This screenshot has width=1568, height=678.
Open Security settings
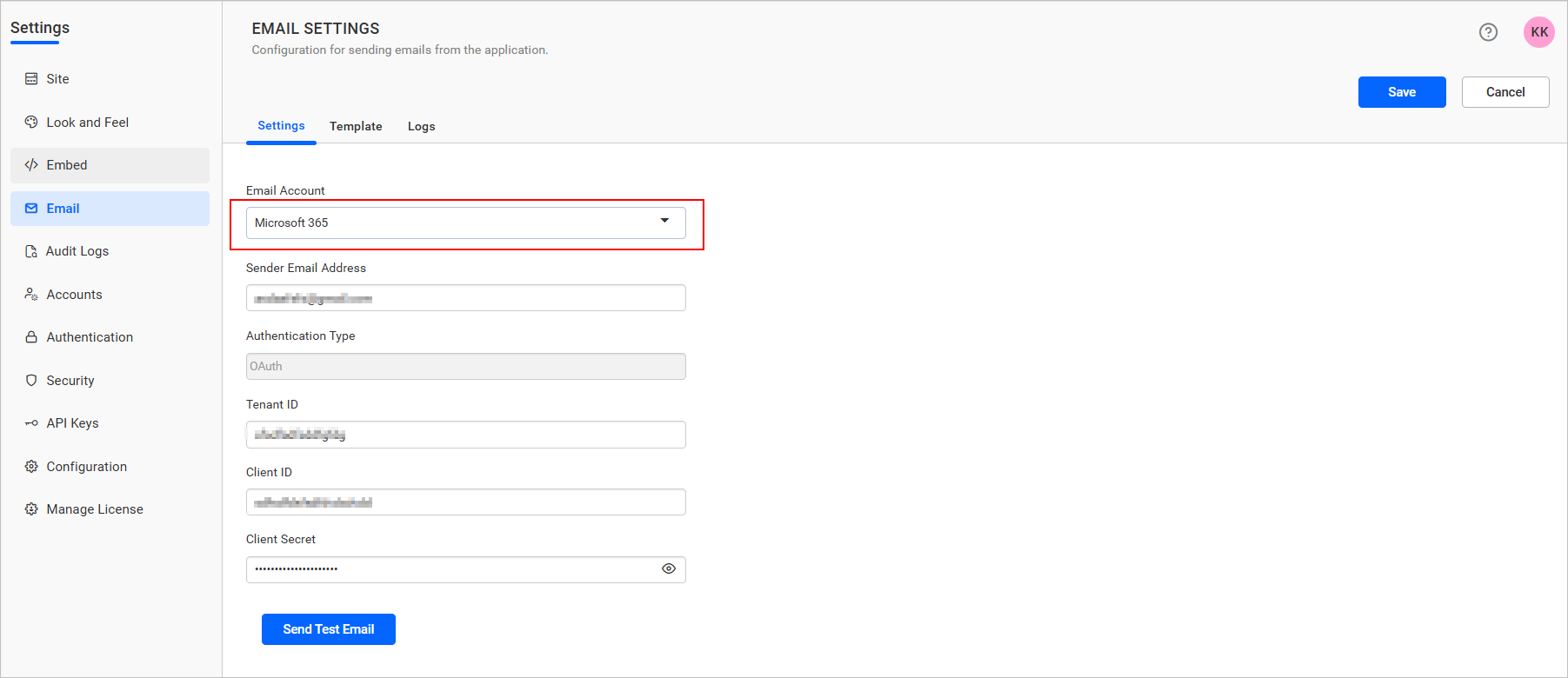(110, 381)
